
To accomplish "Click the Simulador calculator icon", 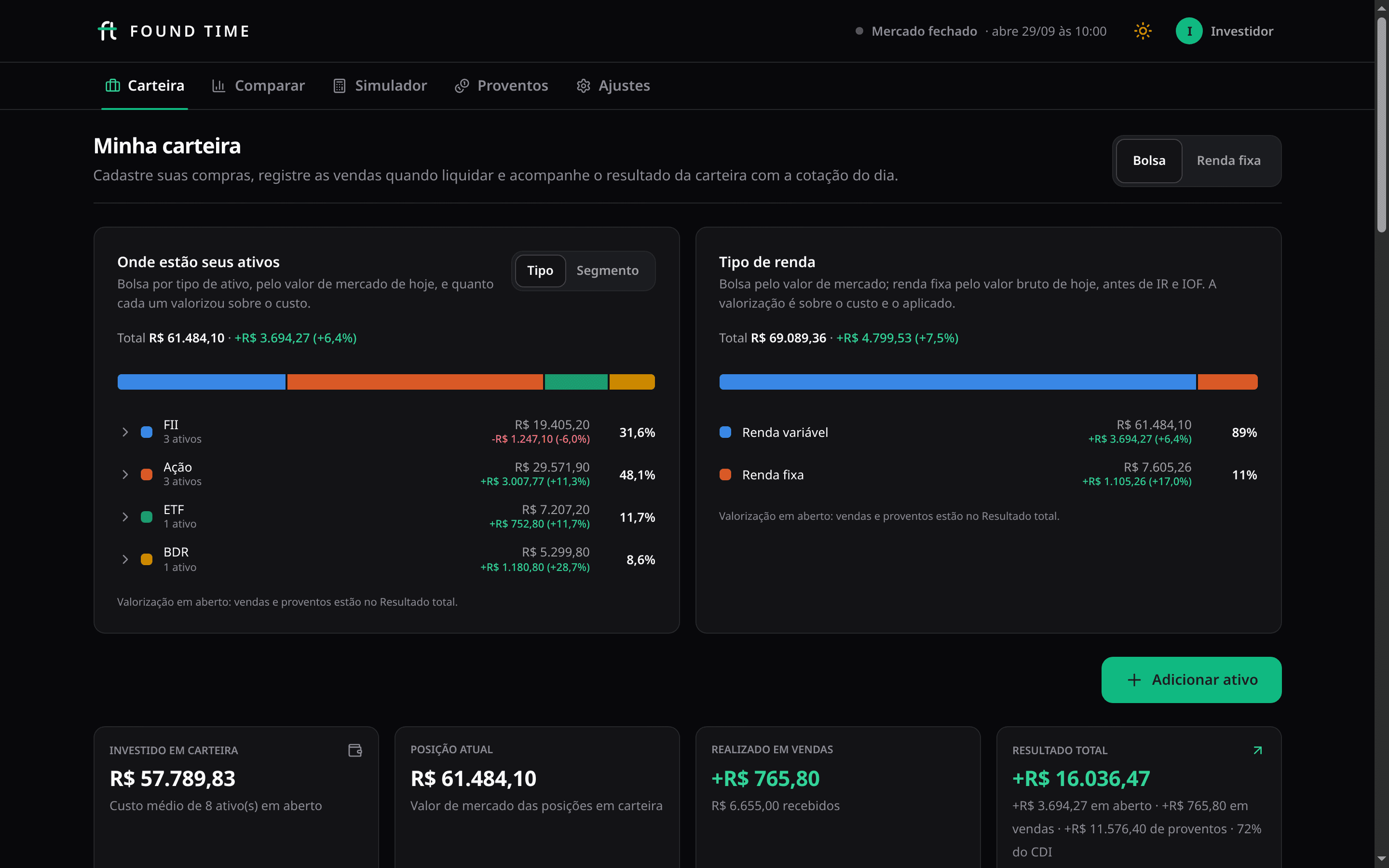I will pyautogui.click(x=339, y=85).
